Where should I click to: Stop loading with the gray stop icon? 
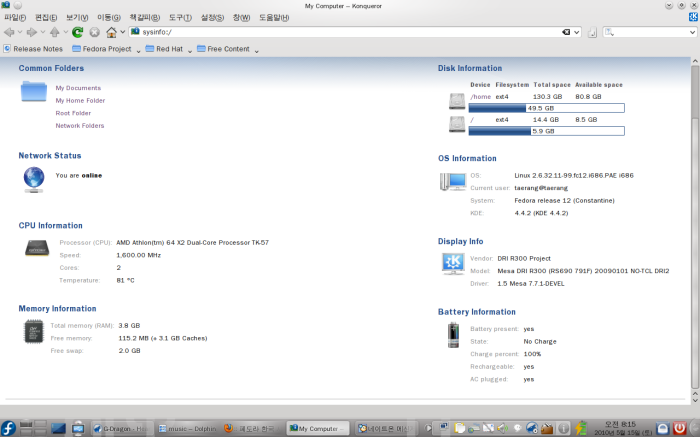pos(94,32)
